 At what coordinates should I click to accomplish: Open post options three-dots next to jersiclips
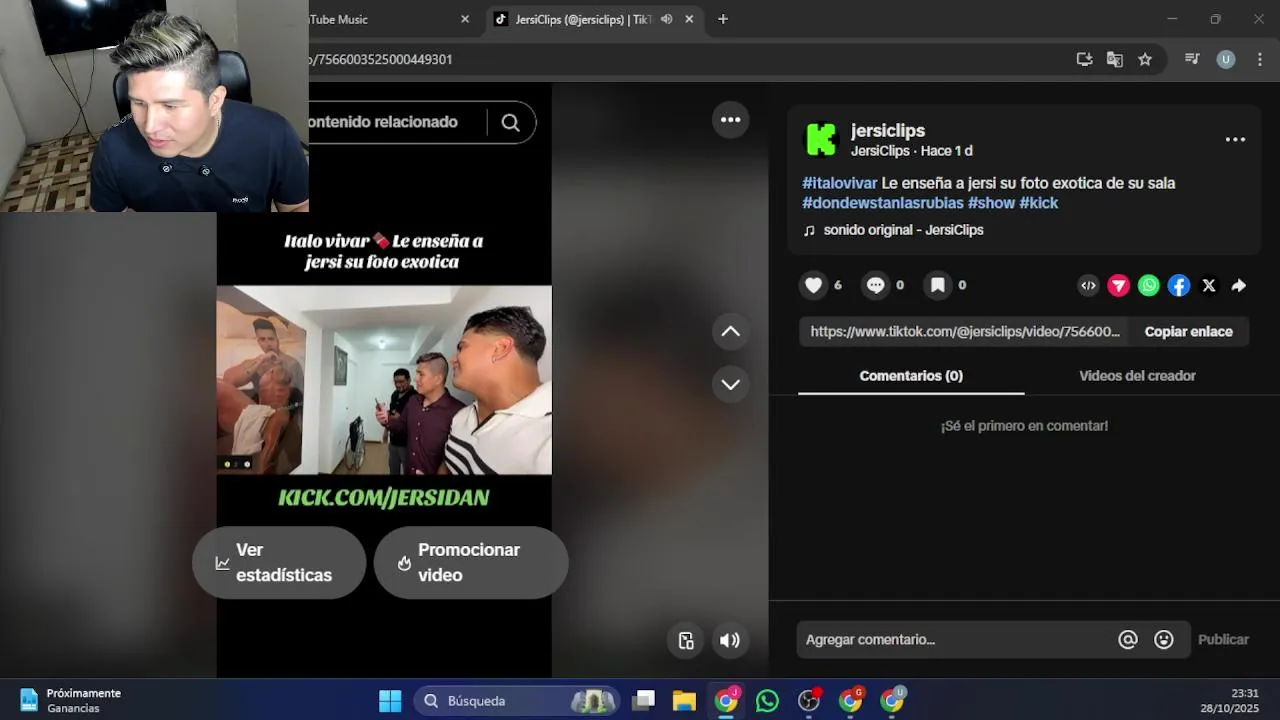click(1235, 139)
